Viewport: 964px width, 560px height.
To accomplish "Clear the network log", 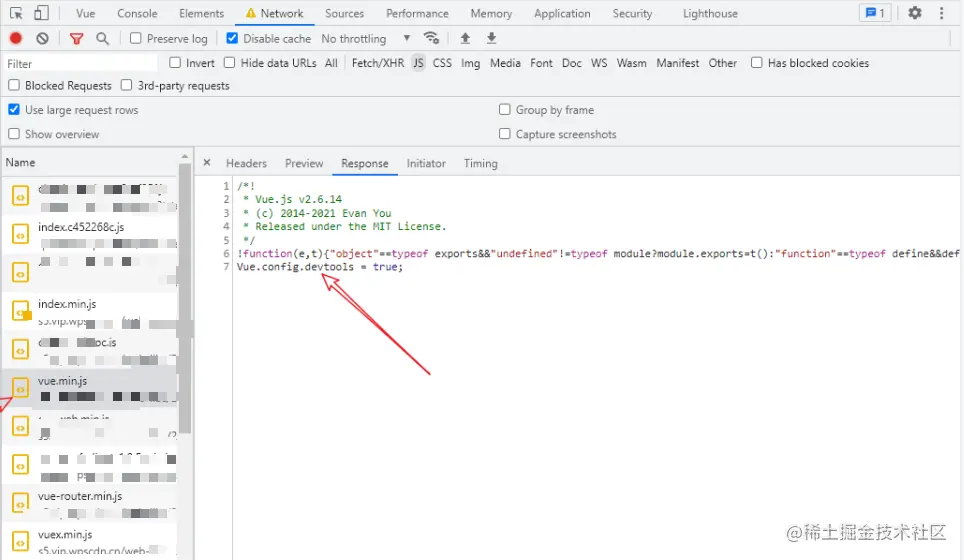I will pos(42,38).
